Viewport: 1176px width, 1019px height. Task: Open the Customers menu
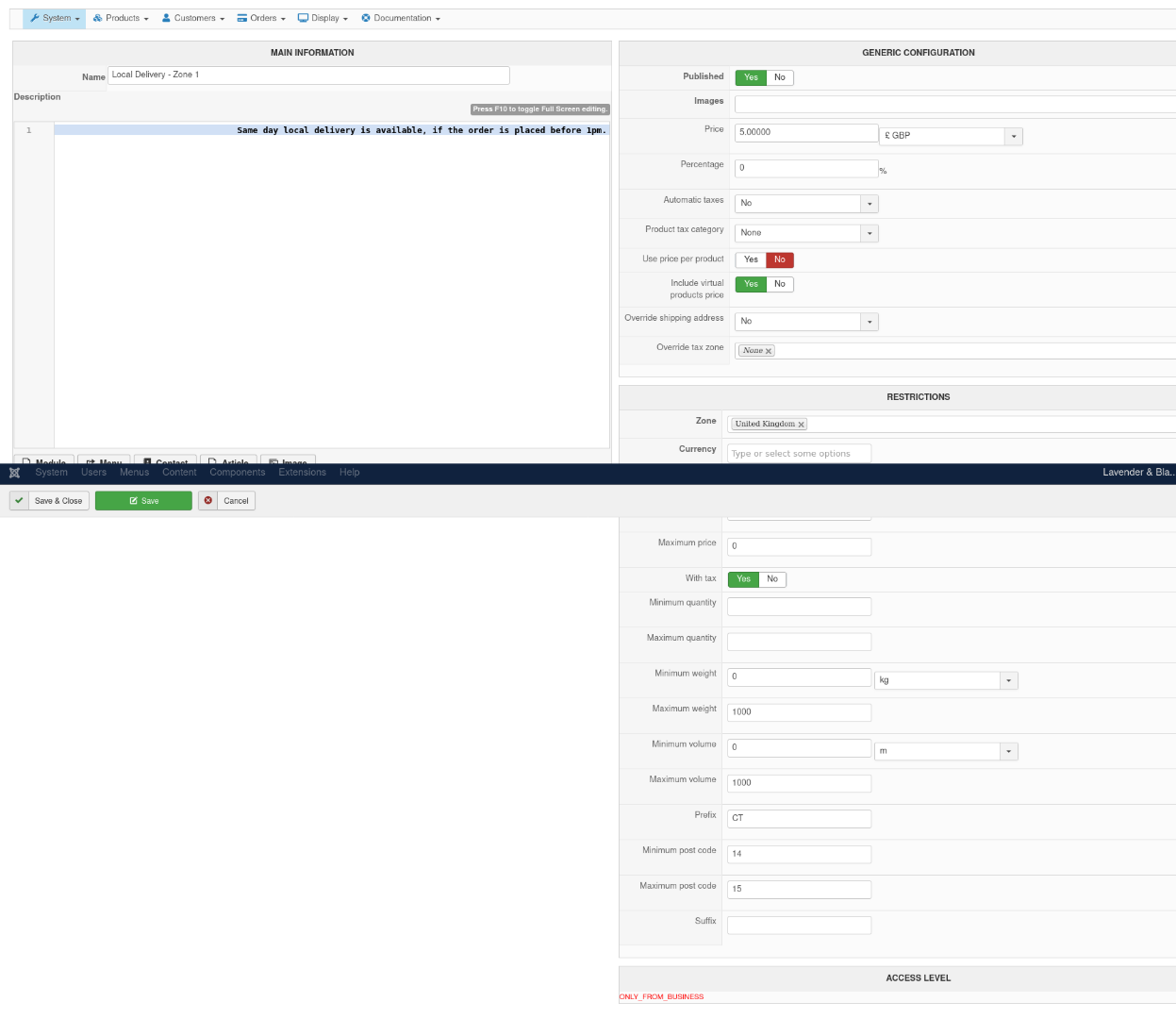click(x=193, y=18)
